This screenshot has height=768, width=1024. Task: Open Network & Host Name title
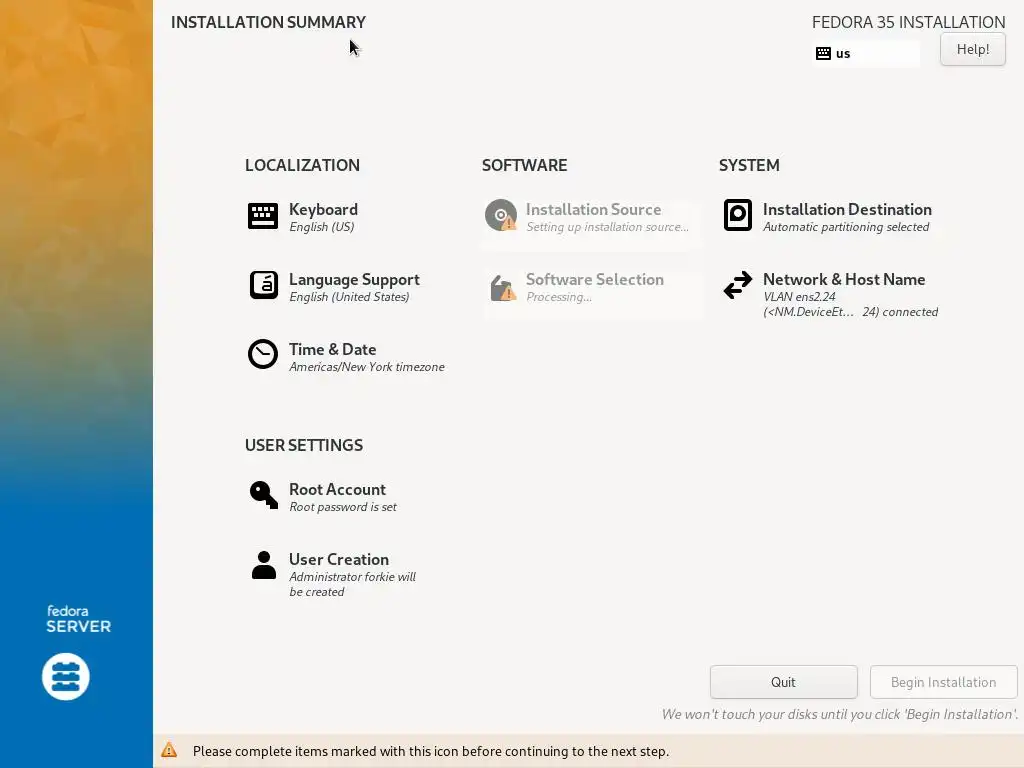pyautogui.click(x=844, y=280)
